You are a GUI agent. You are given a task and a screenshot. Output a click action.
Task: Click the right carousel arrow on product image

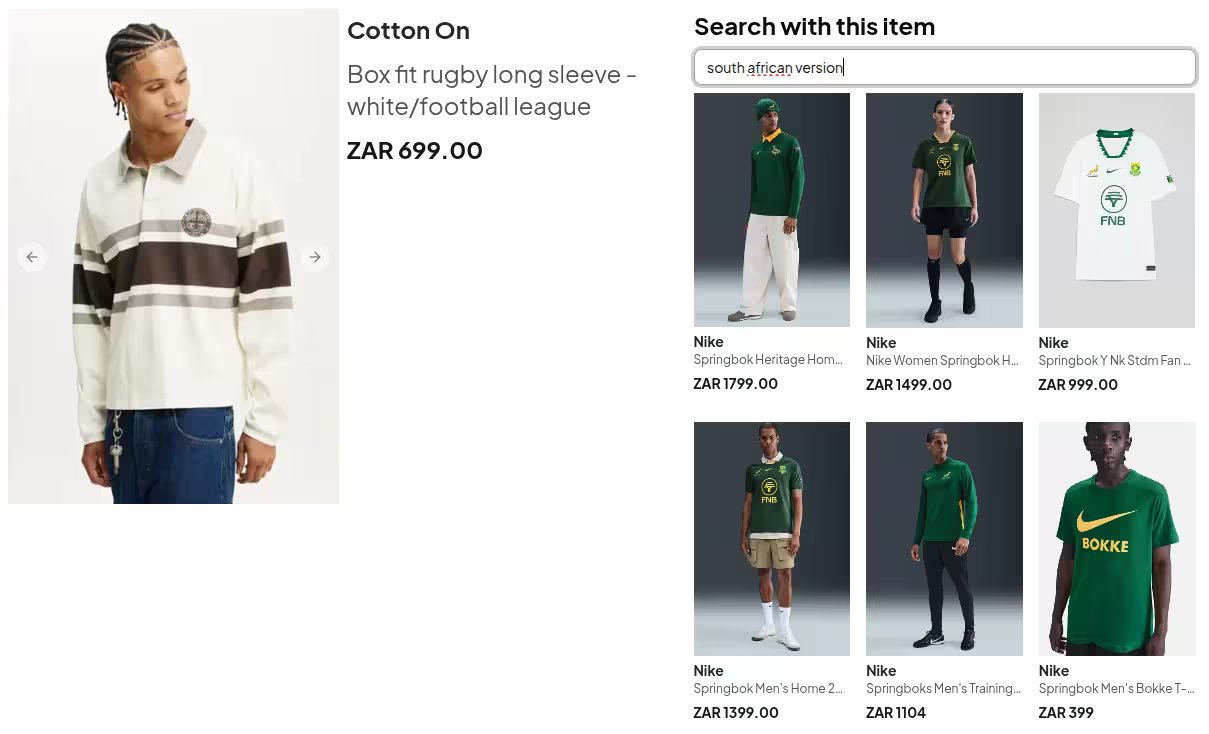[315, 256]
